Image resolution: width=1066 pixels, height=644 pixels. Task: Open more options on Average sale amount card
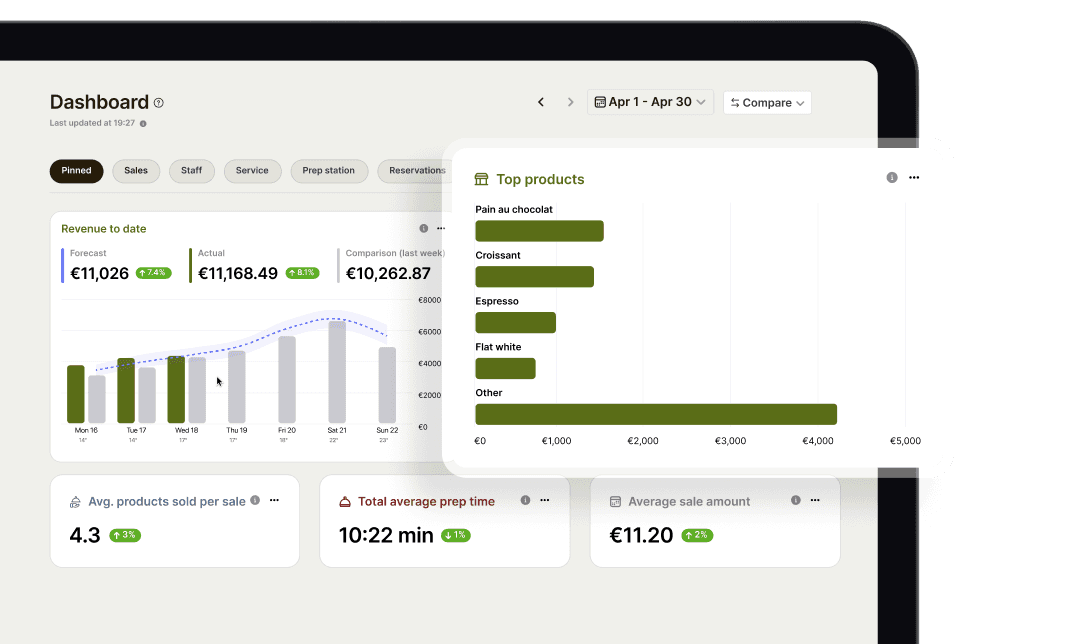tap(815, 501)
